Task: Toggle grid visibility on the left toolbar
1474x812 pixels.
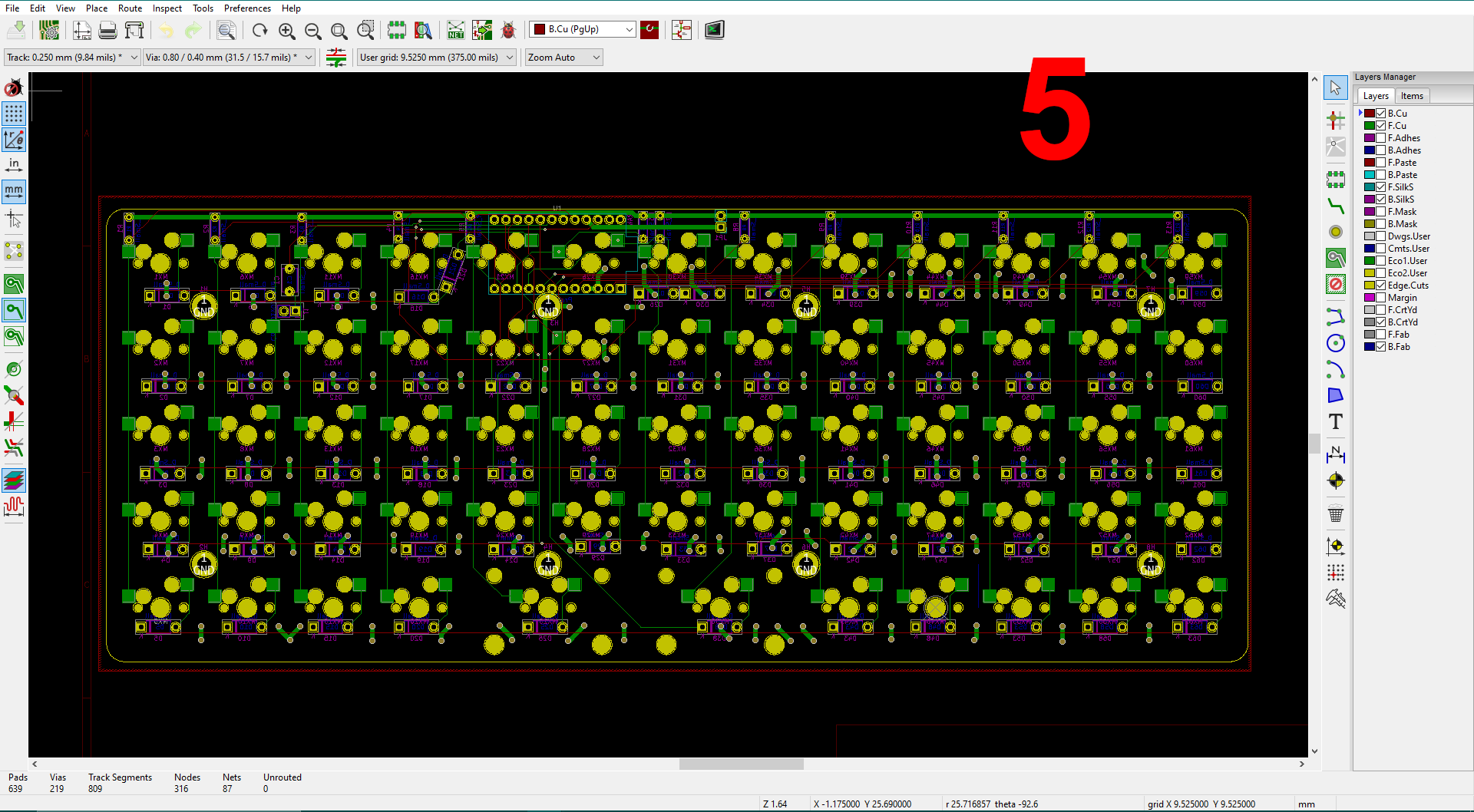Action: click(x=13, y=114)
